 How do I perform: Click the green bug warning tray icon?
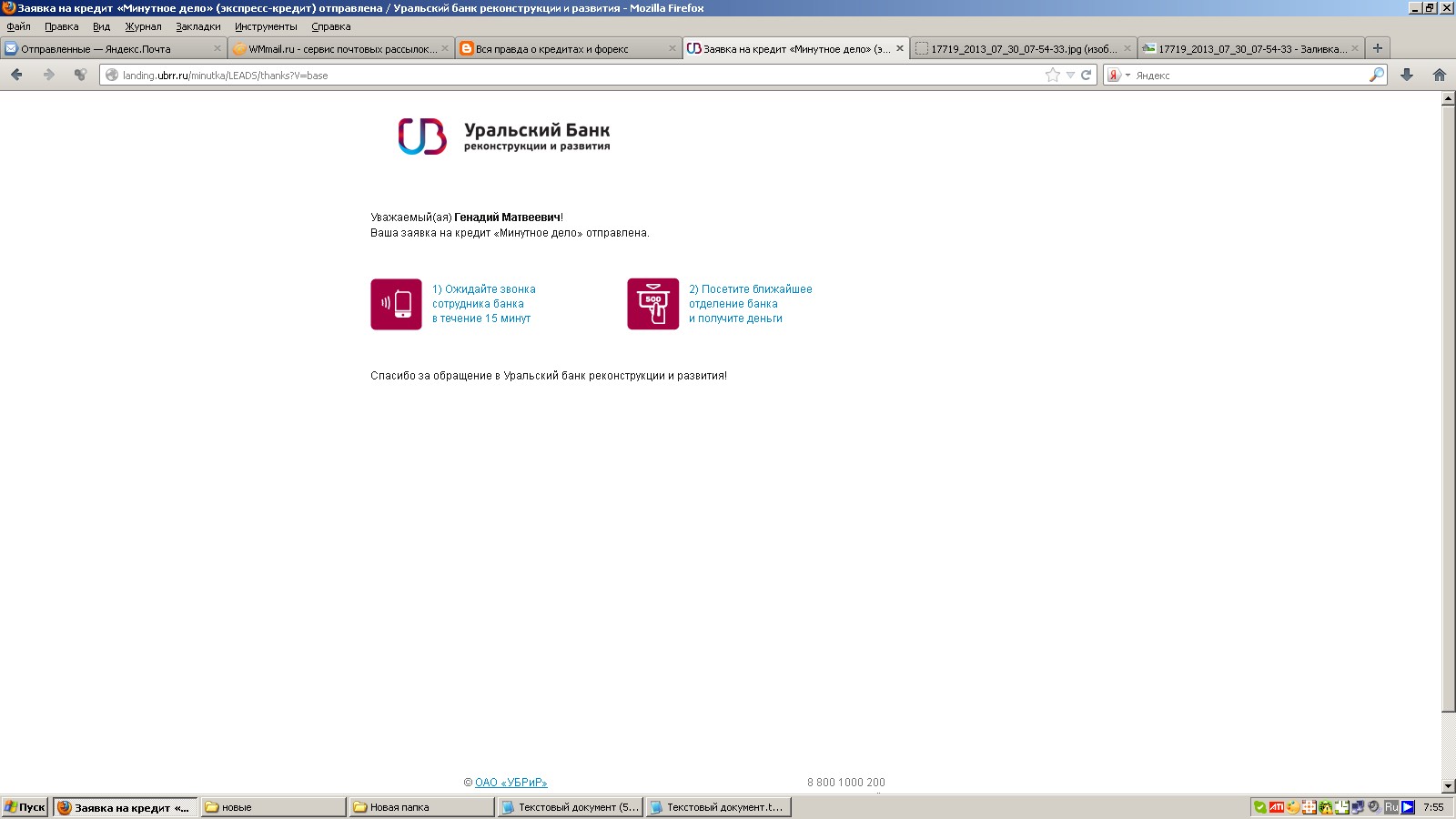tap(1326, 807)
